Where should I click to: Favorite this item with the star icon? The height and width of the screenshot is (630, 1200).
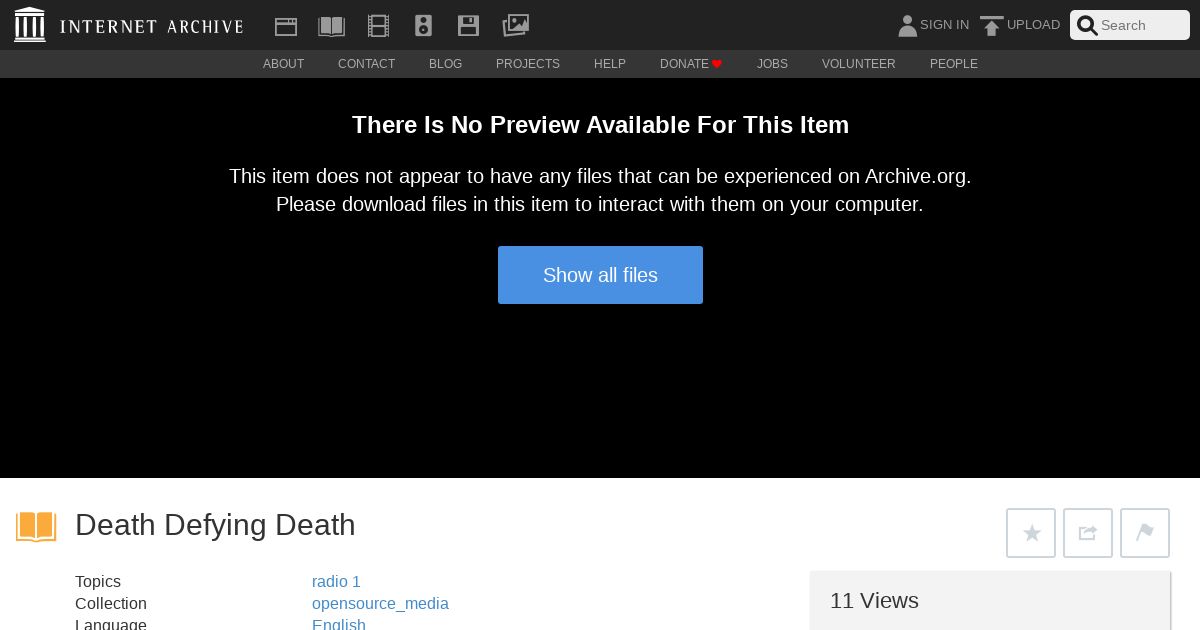1031,533
